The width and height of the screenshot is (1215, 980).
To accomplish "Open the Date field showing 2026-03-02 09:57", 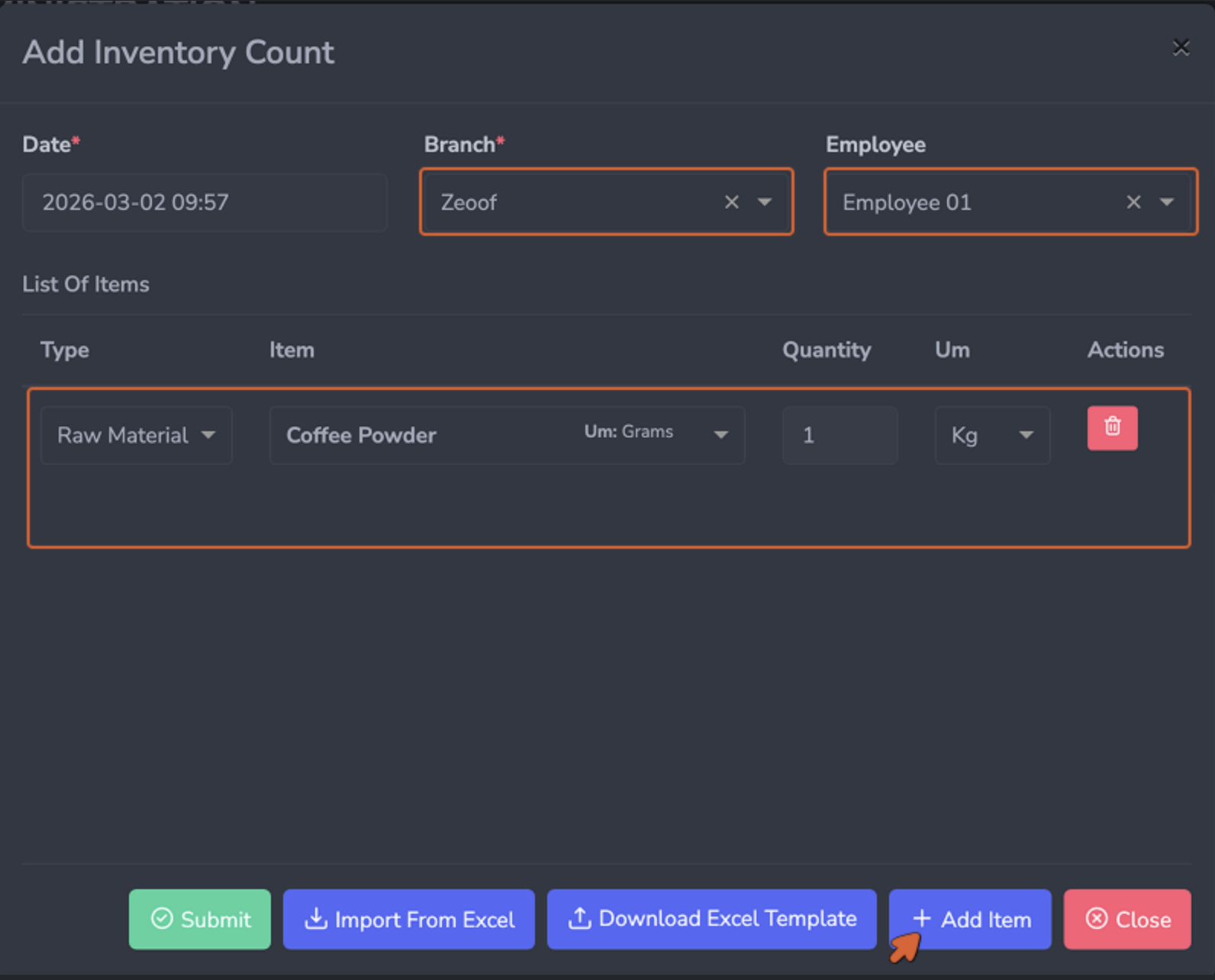I will coord(205,202).
